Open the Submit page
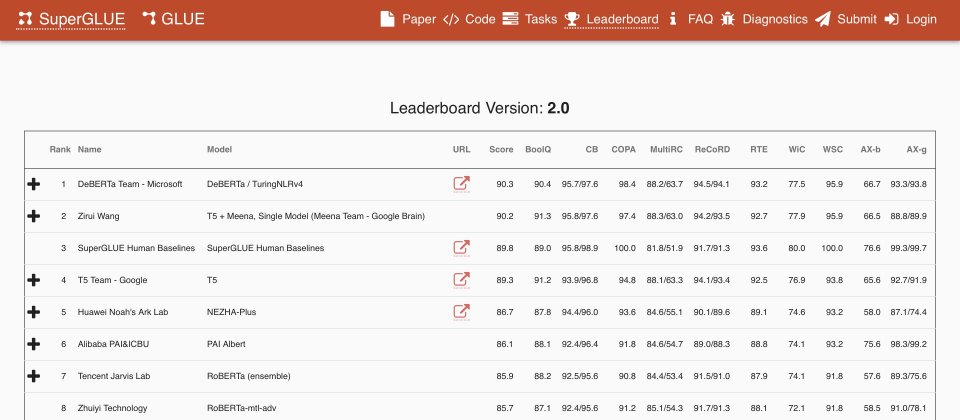960x420 pixels. coord(846,19)
